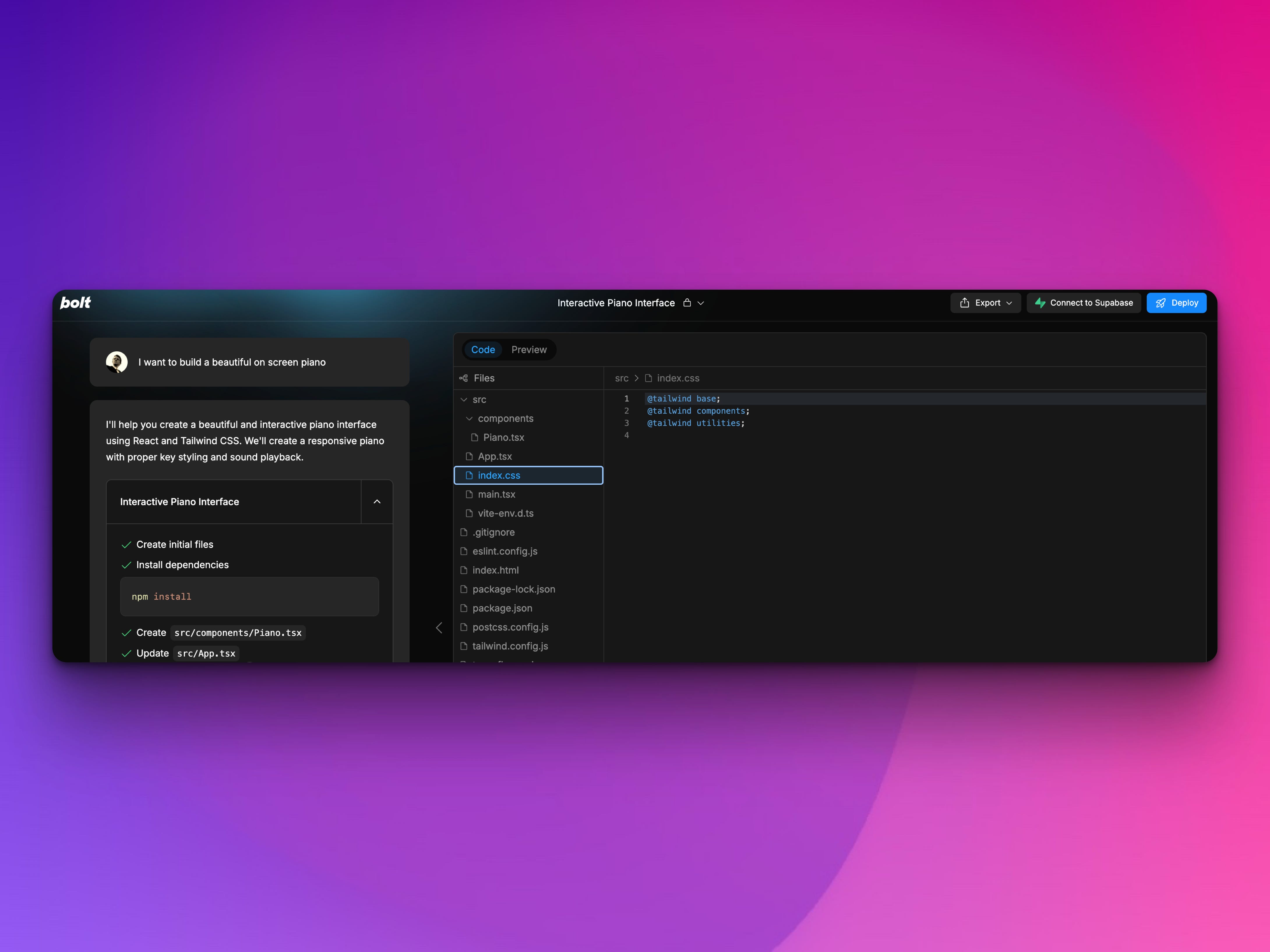Switch to the Preview tab

(x=529, y=349)
